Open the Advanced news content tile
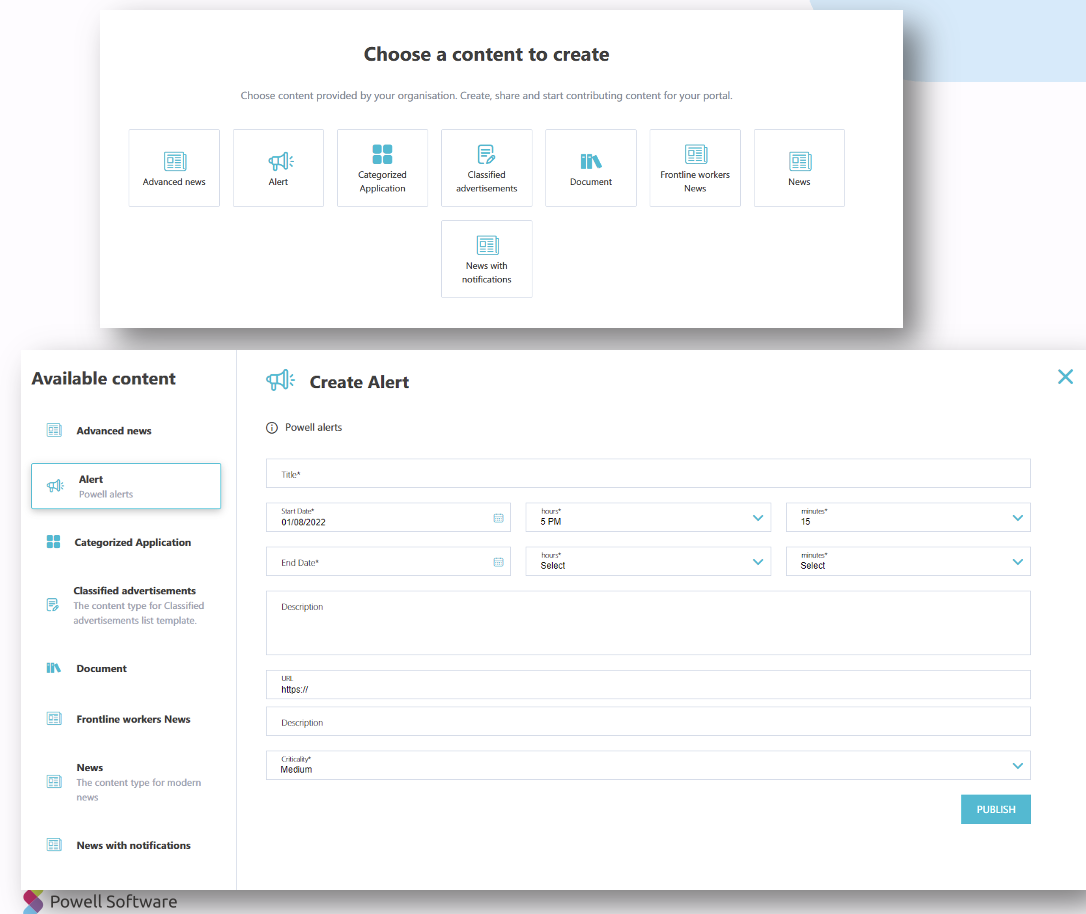The width and height of the screenshot is (1086, 914). pyautogui.click(x=174, y=167)
